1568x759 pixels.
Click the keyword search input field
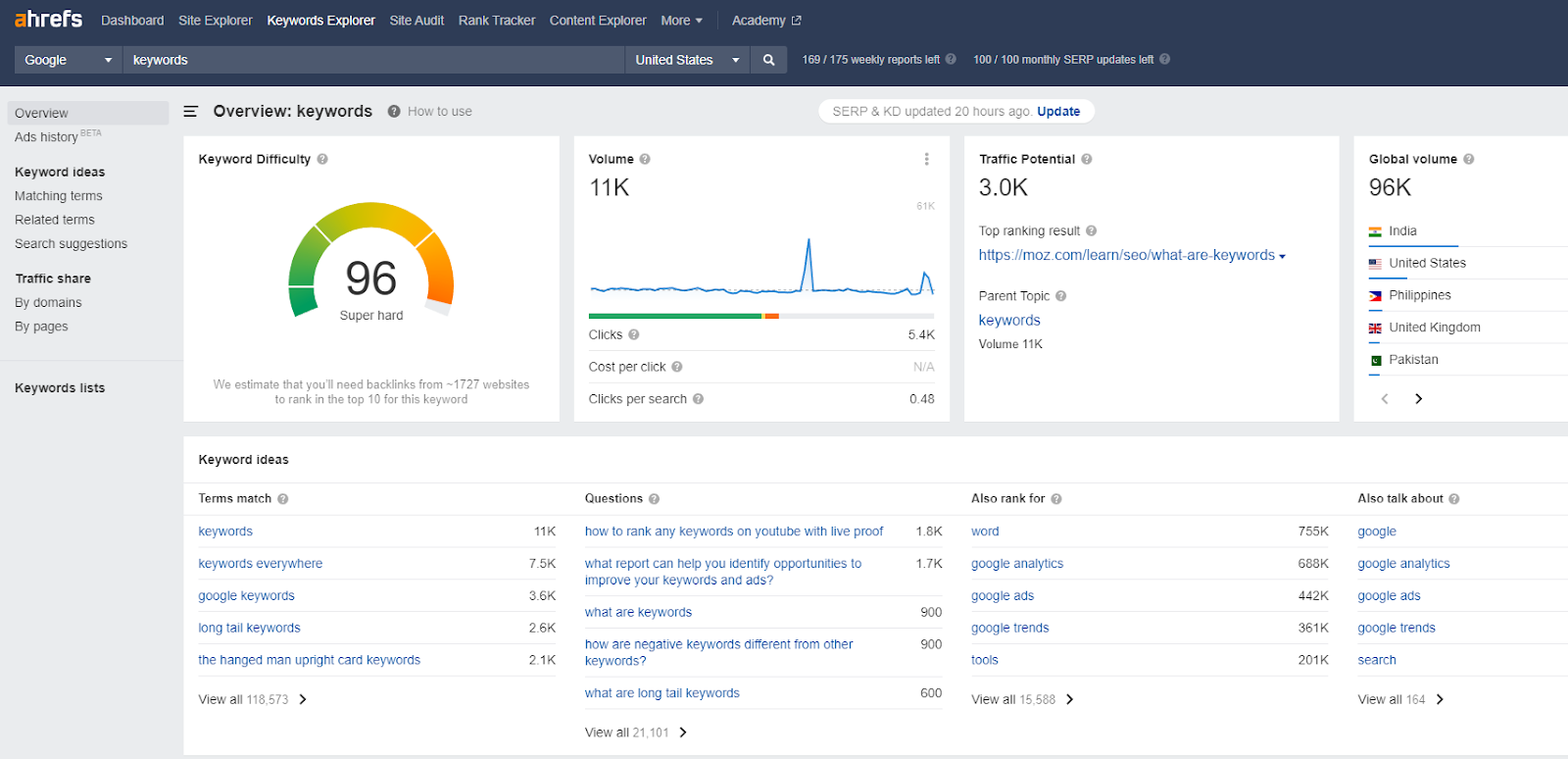373,60
